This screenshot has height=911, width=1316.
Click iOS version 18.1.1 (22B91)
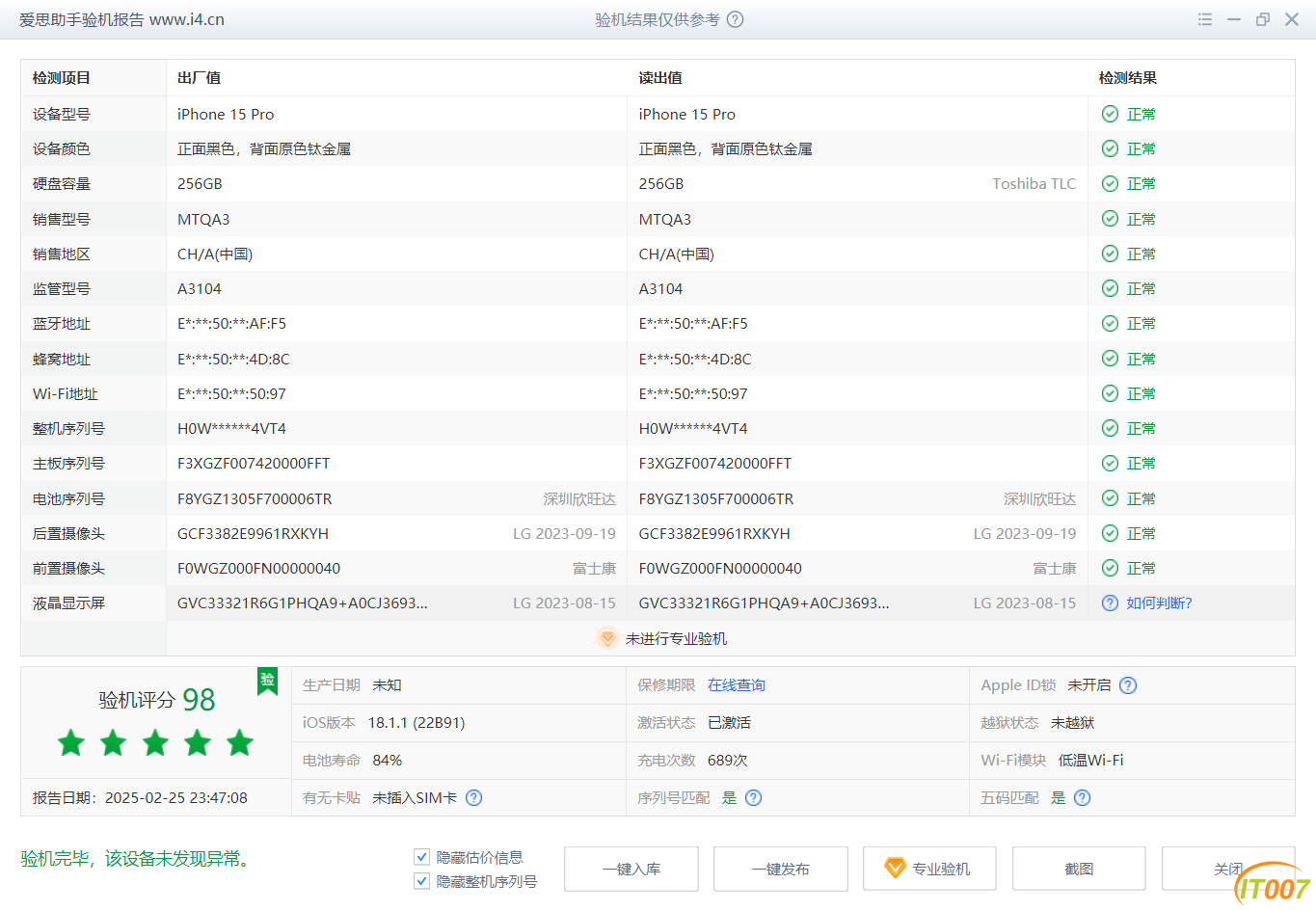point(416,722)
